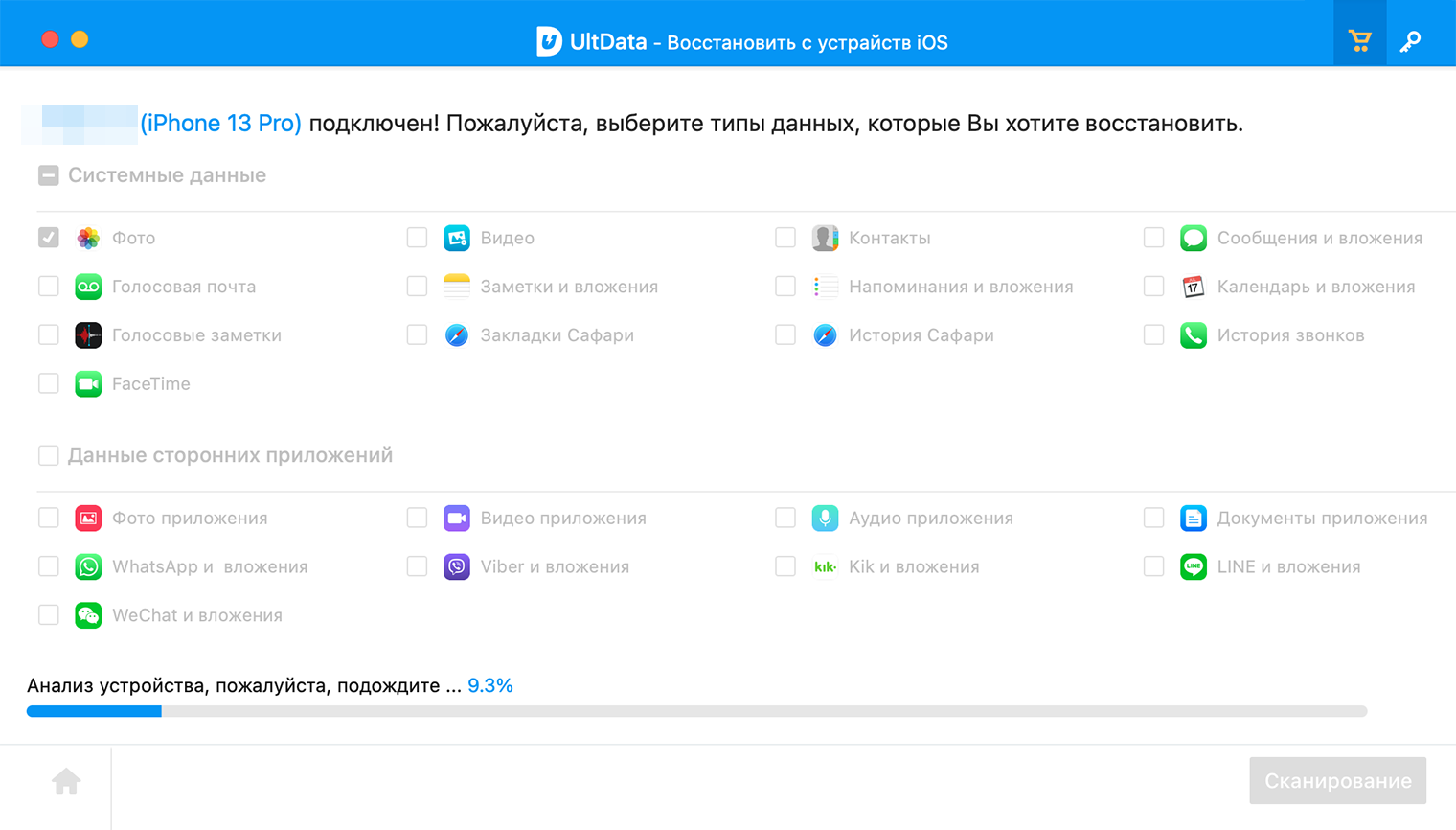
Task: Click the Photos flower icon
Action: pyautogui.click(x=88, y=238)
